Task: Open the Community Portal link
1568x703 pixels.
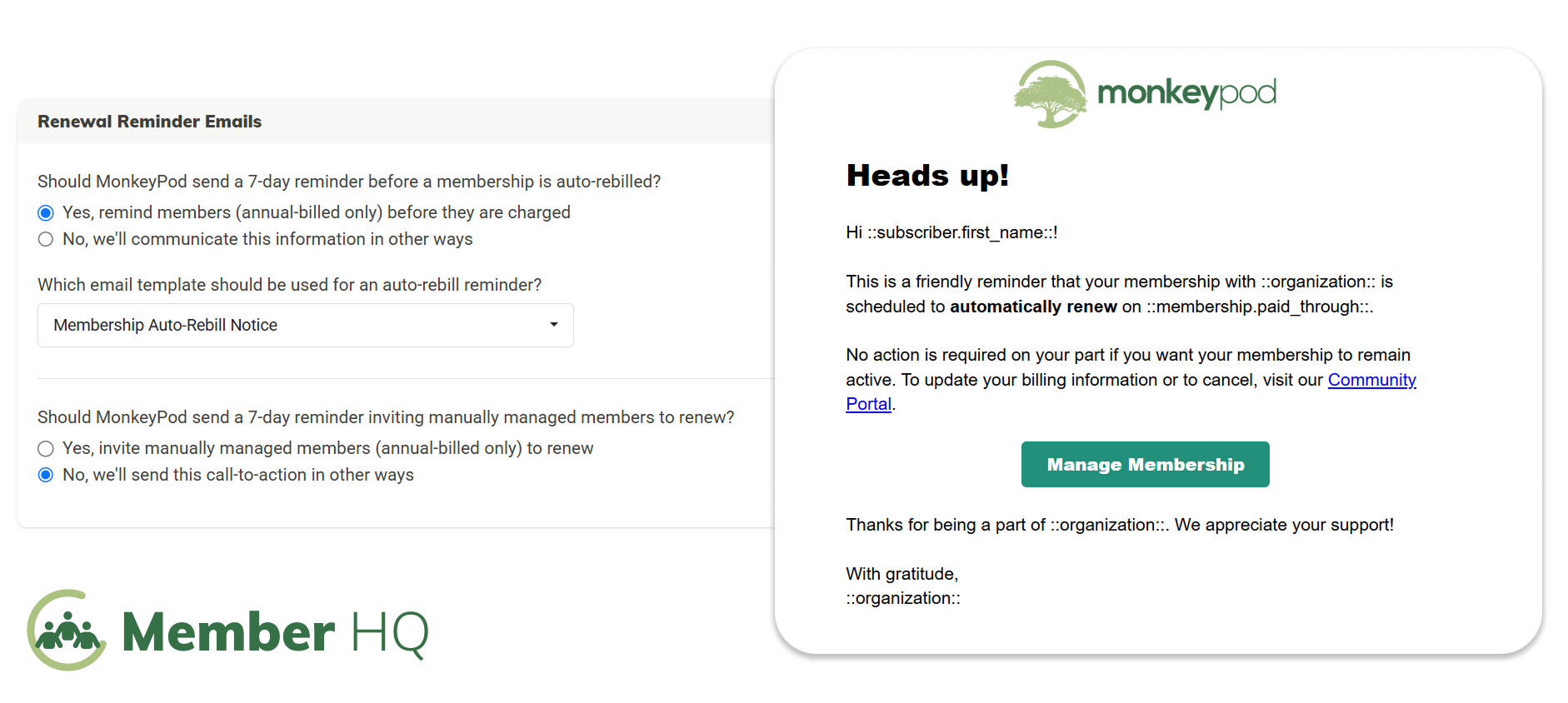Action: (1372, 380)
